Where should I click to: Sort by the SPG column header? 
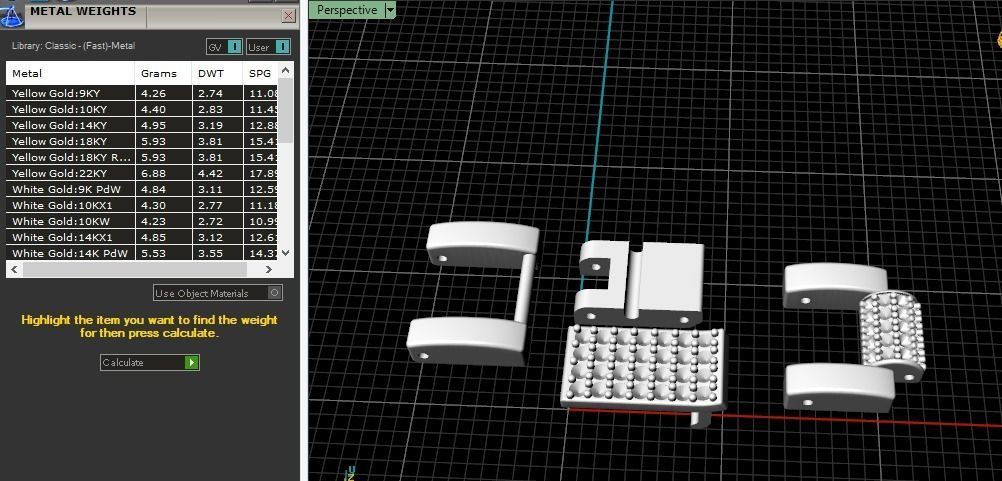click(x=260, y=73)
